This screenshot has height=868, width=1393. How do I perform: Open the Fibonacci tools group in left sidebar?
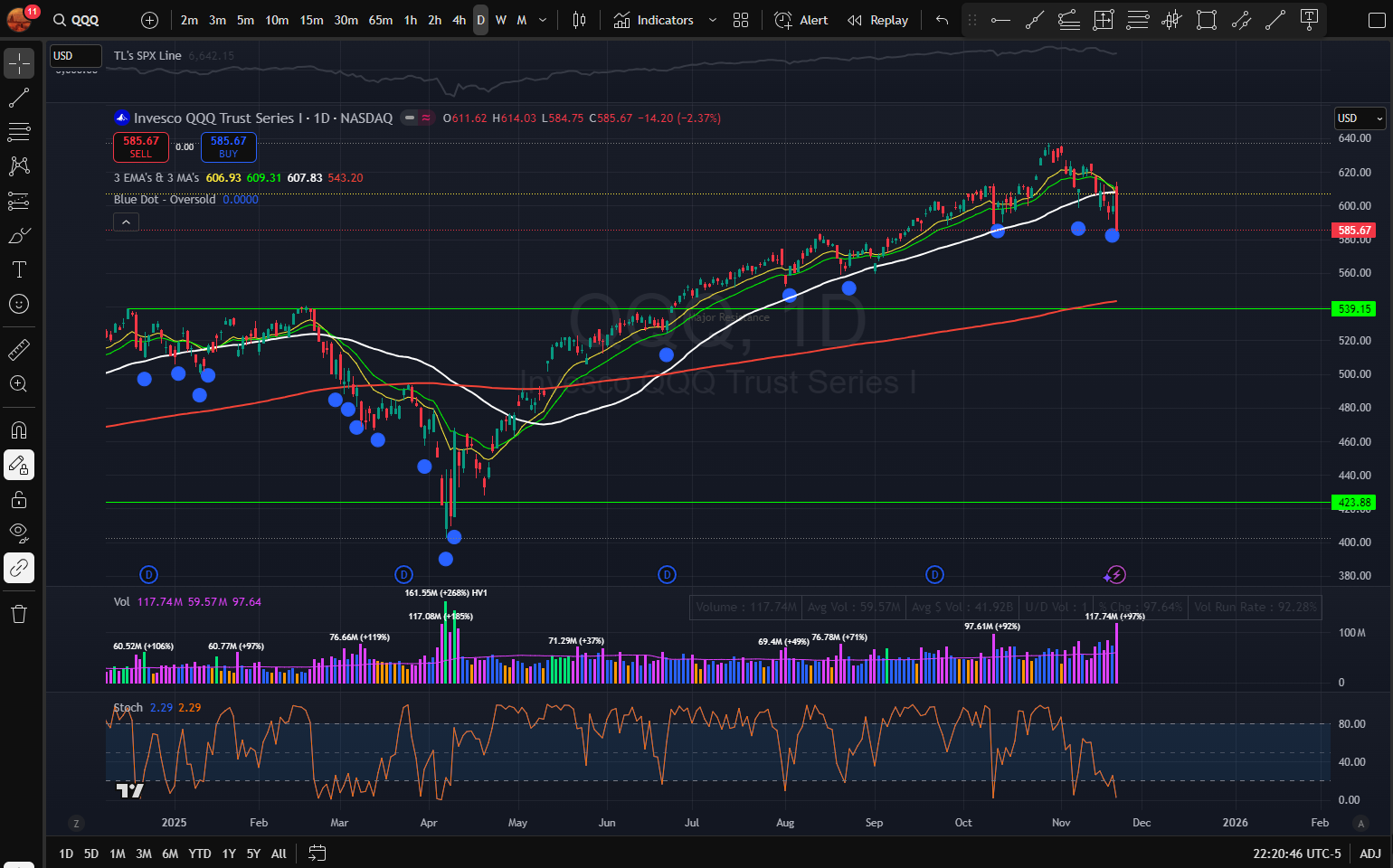point(19,132)
